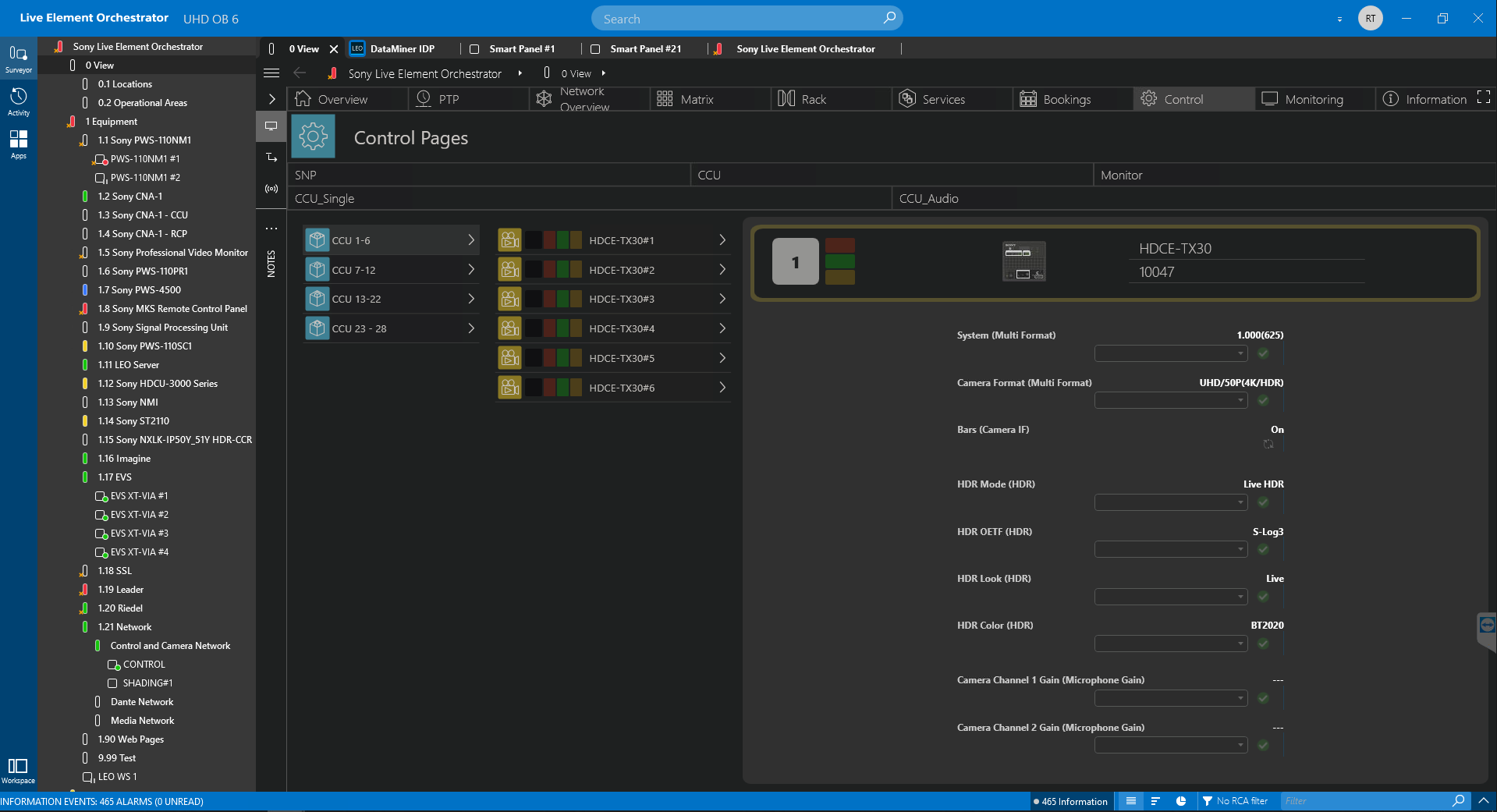Open HDR OETF dropdown

click(x=1170, y=549)
